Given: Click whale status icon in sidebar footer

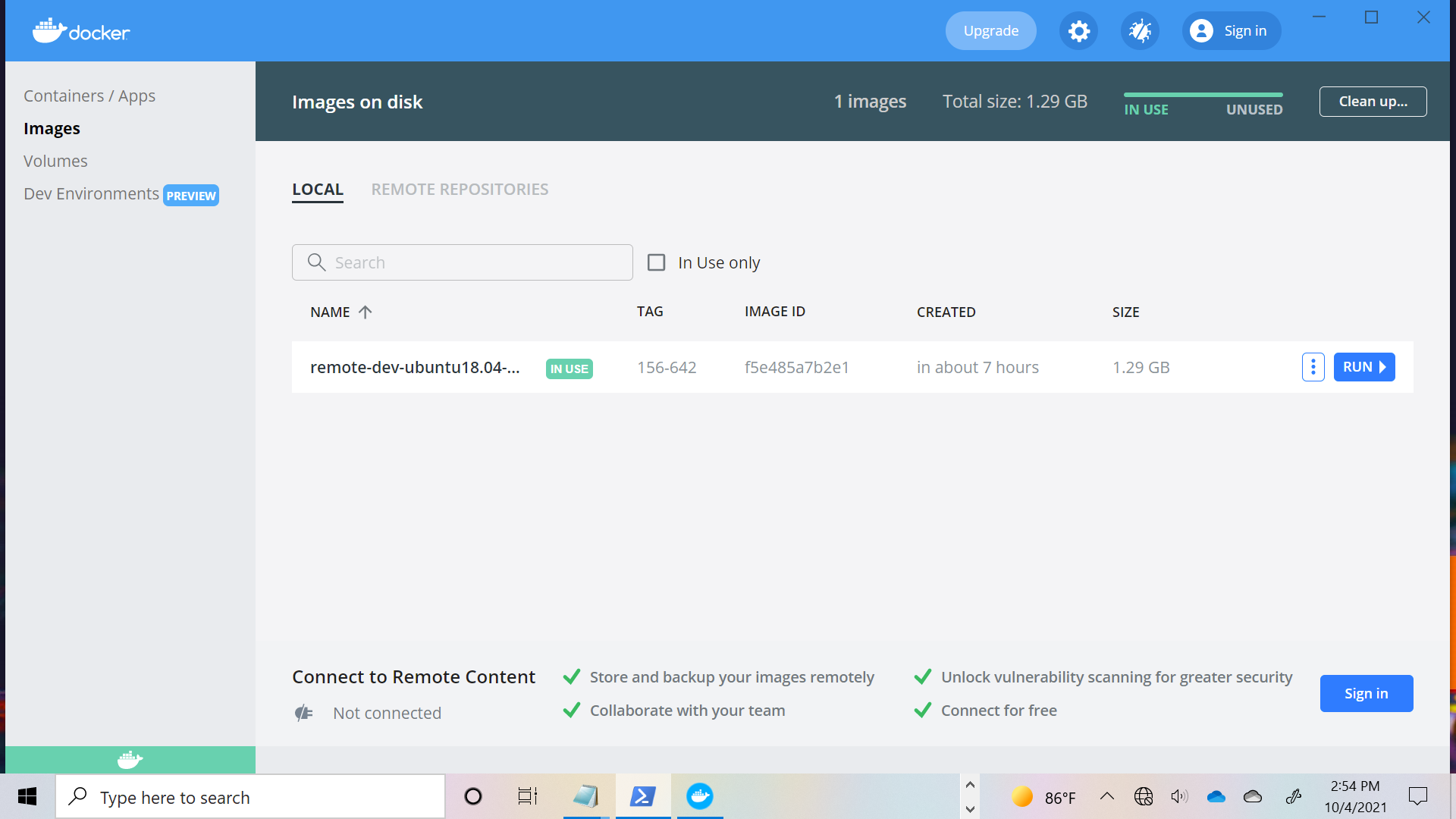Looking at the screenshot, I should [x=130, y=759].
